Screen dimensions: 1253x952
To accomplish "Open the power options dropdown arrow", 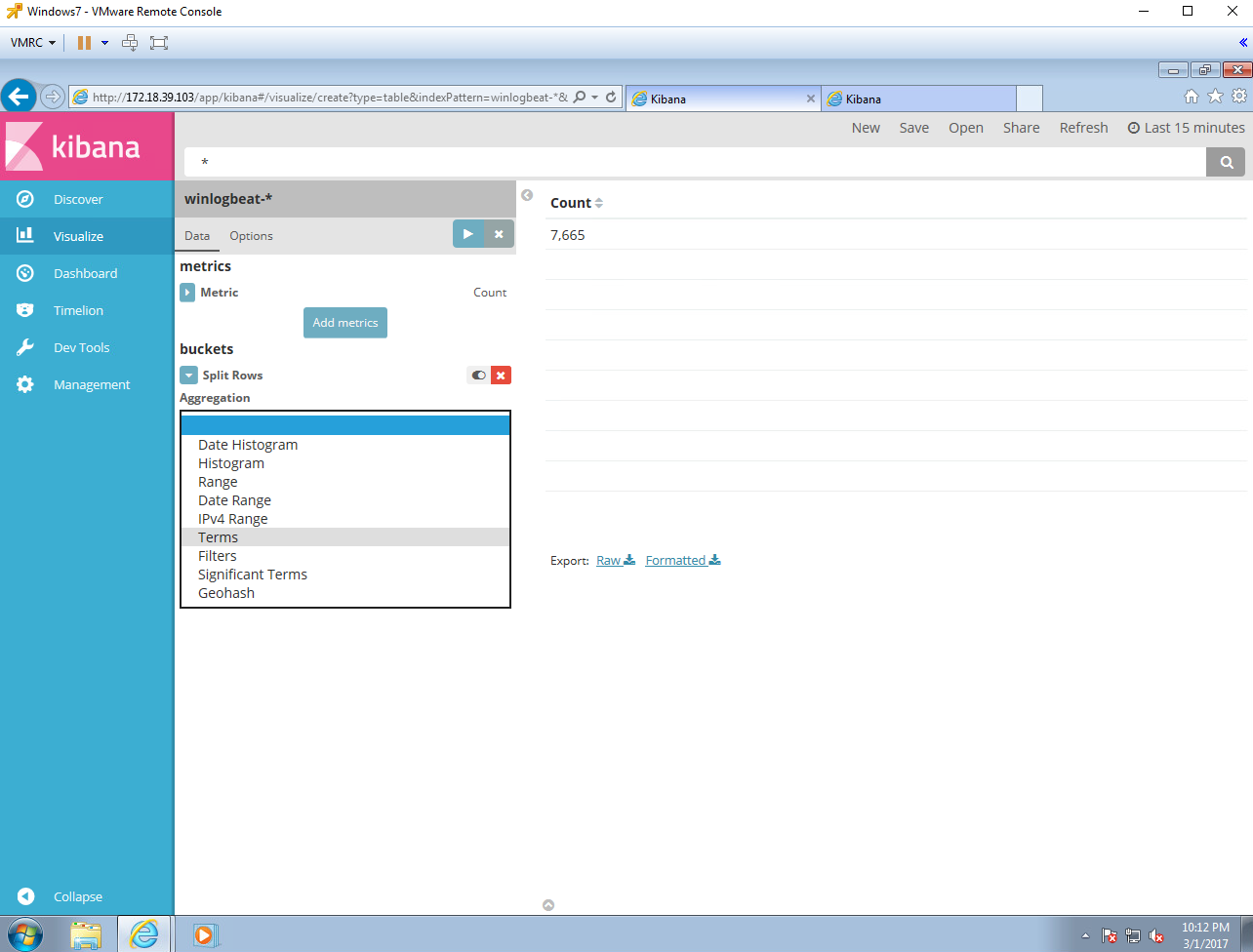I will (104, 43).
